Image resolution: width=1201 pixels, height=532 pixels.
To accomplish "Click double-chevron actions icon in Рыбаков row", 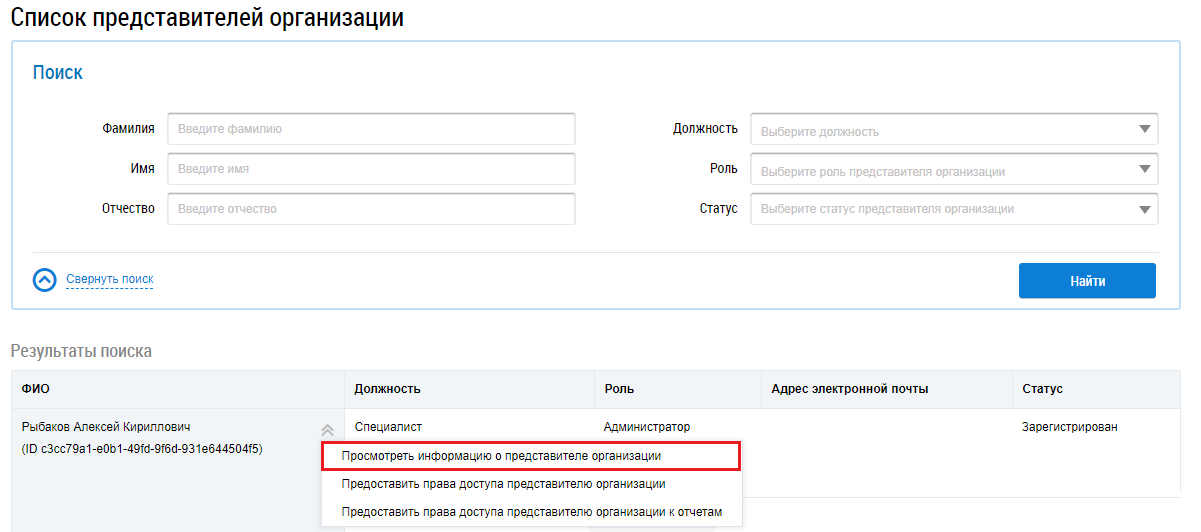I will 327,428.
